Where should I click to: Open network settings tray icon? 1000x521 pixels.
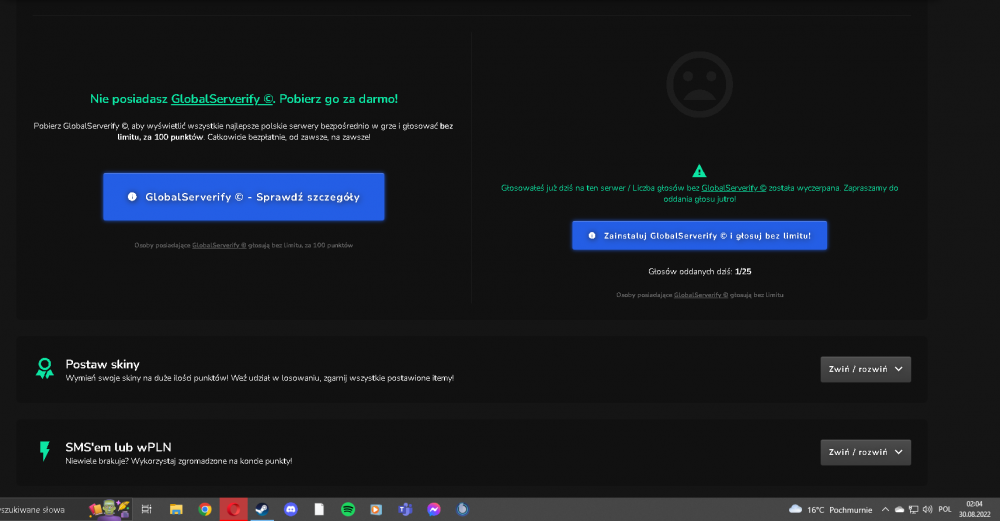[913, 510]
